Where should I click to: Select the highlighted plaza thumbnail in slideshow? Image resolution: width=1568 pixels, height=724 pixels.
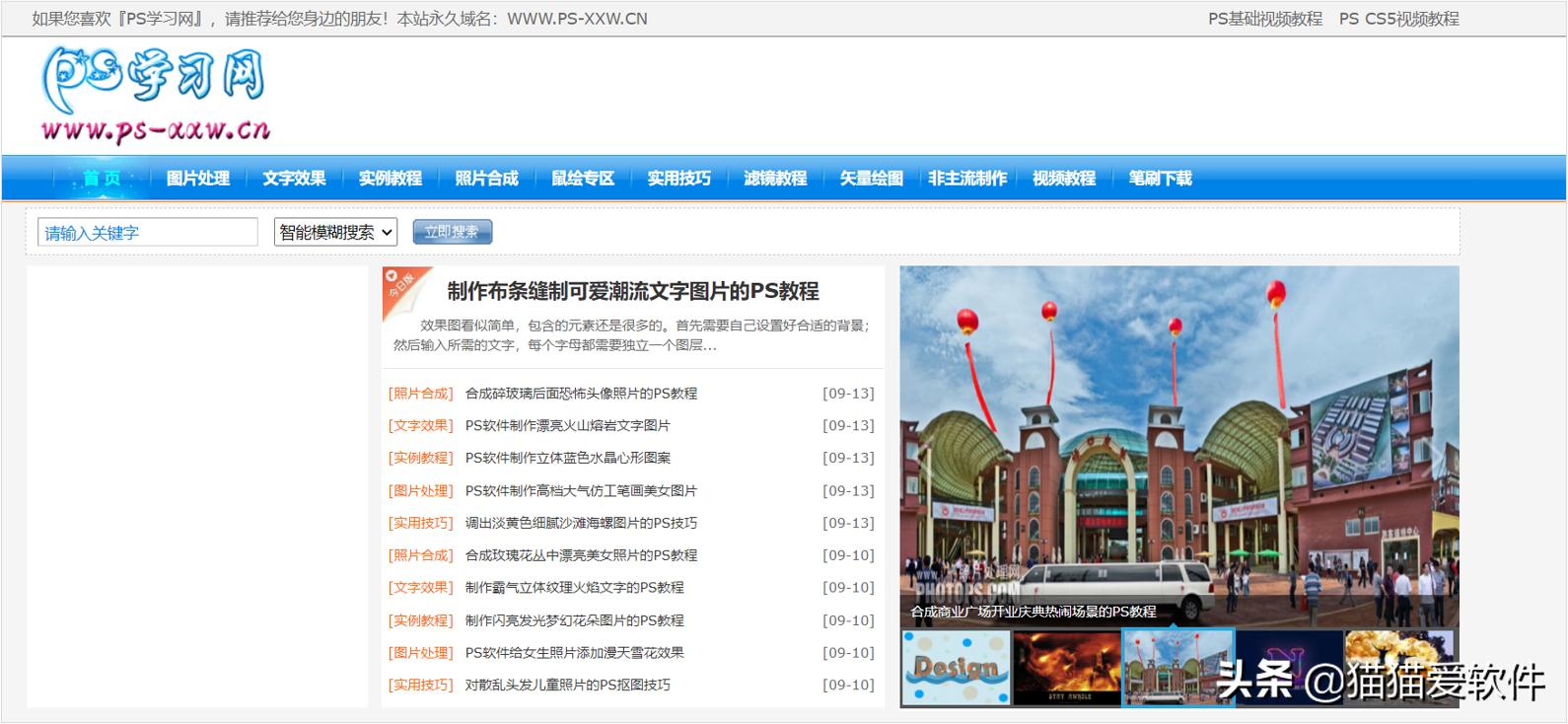(x=1178, y=668)
